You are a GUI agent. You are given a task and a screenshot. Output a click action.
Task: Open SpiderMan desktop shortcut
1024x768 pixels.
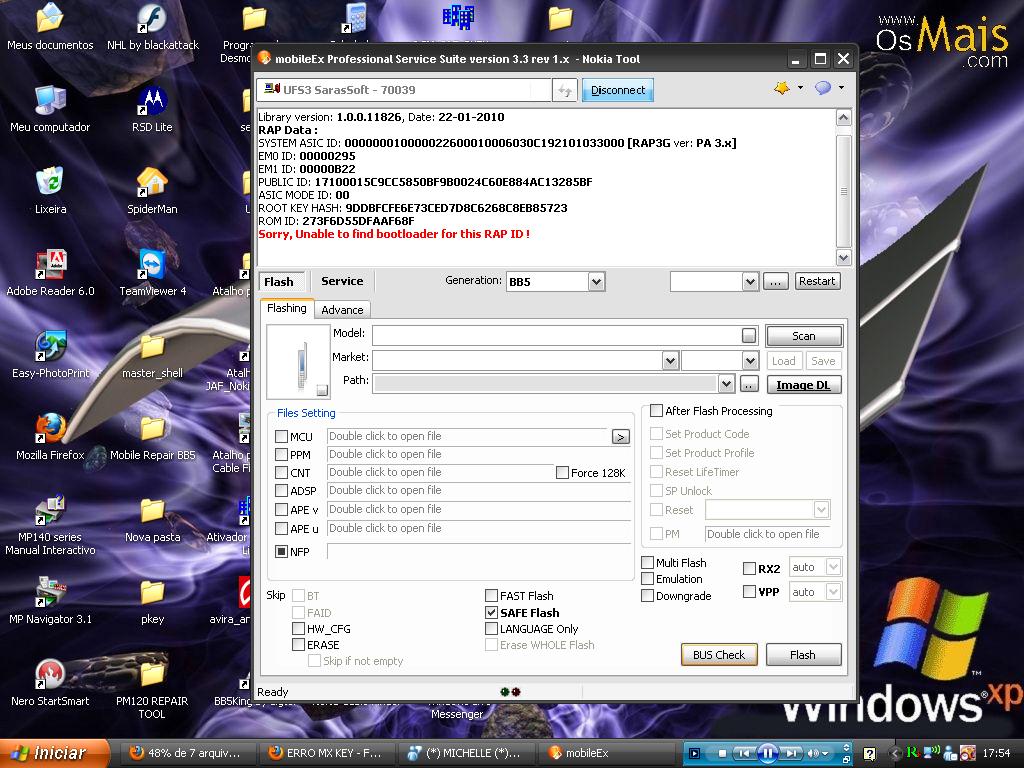pos(152,191)
